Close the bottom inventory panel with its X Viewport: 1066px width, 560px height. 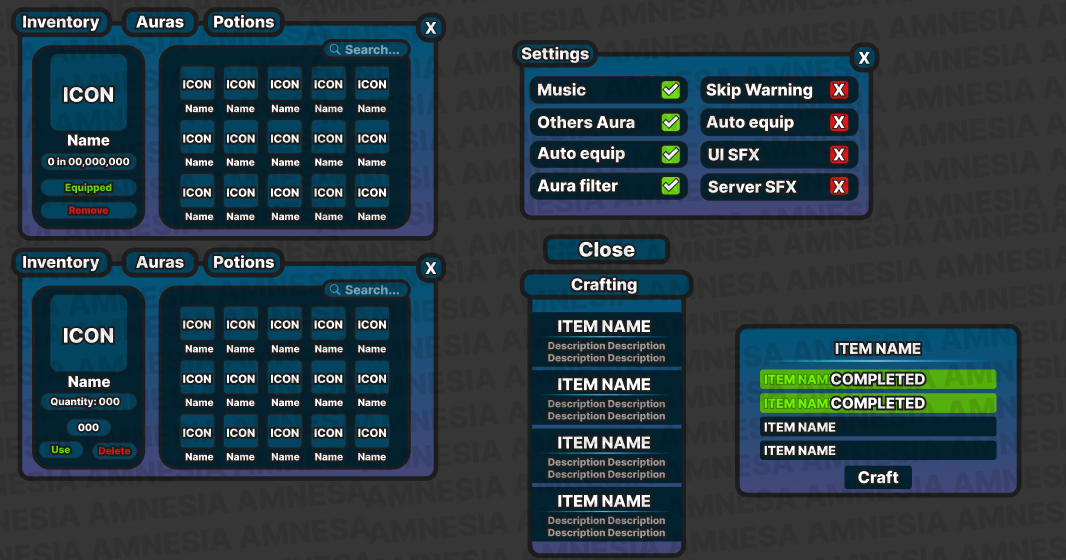tap(430, 268)
